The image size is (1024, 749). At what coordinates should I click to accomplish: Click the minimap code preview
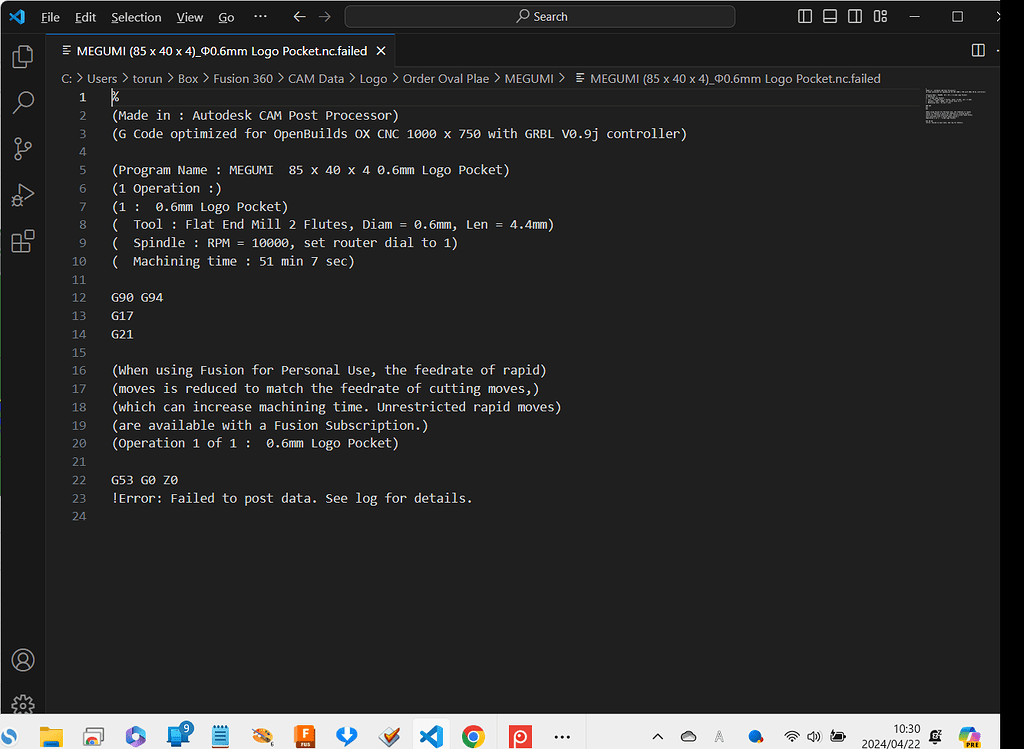955,106
